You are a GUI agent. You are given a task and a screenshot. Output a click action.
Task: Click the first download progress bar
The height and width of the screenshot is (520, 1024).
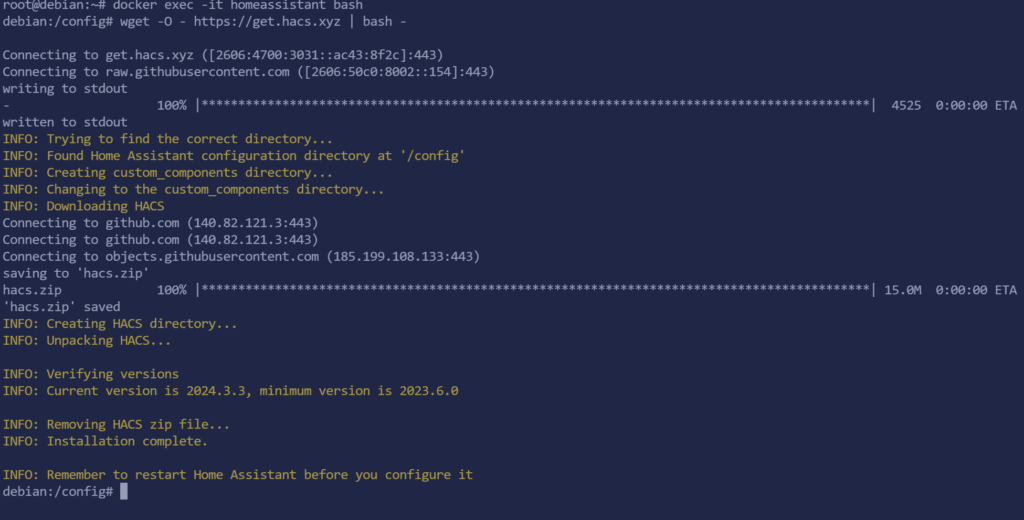(x=536, y=105)
